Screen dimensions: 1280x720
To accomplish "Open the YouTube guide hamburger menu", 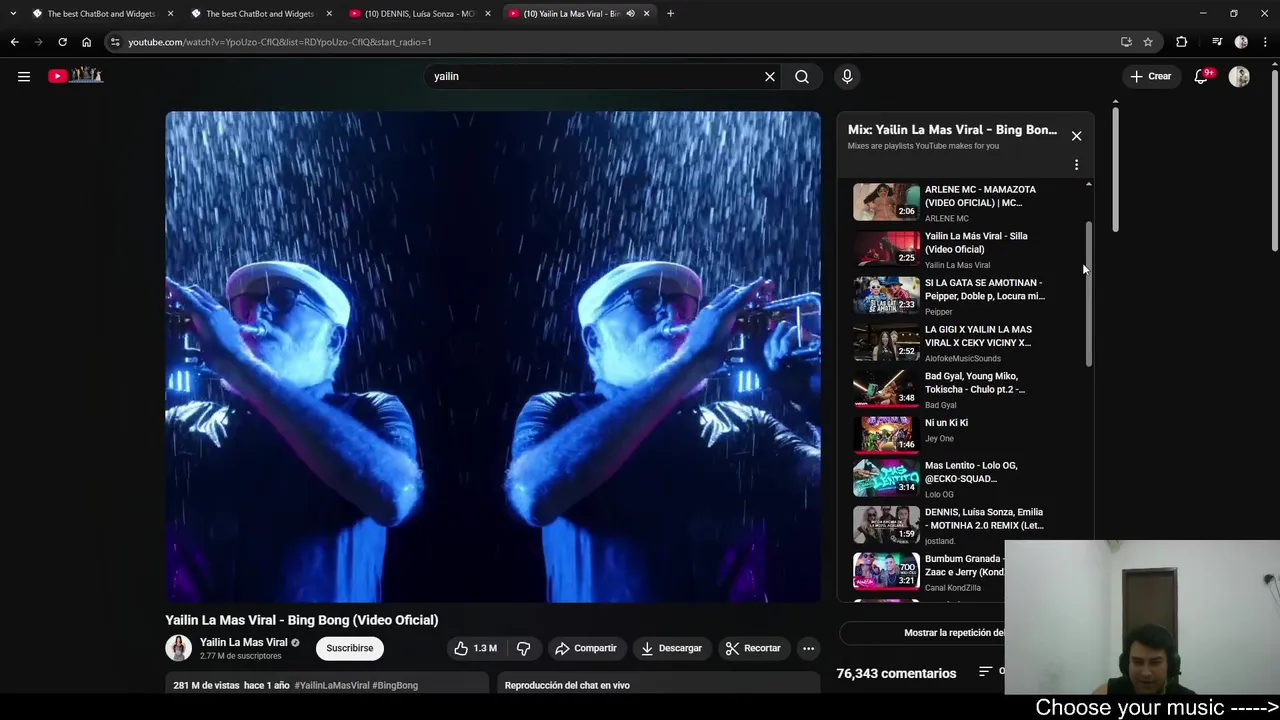I will (24, 76).
